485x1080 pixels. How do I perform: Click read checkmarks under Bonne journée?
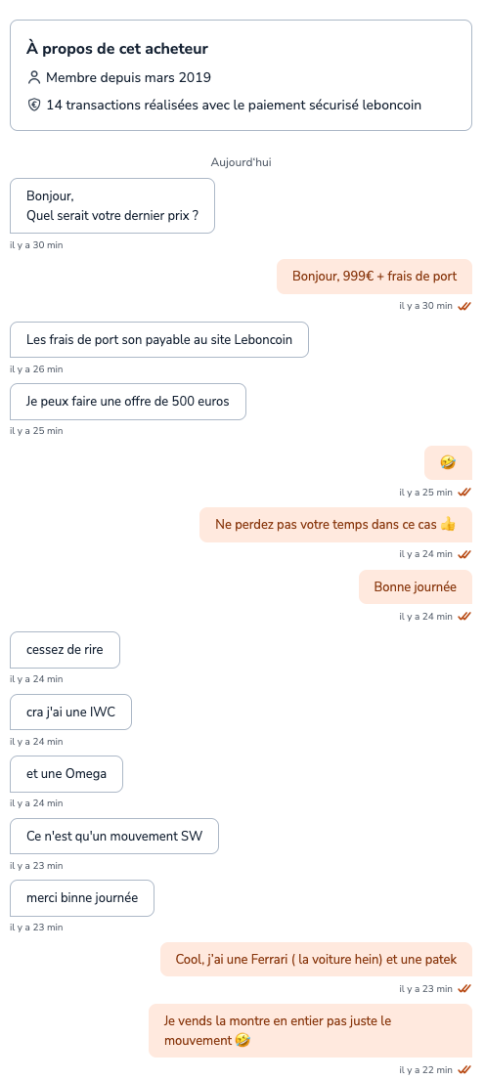pos(464,616)
